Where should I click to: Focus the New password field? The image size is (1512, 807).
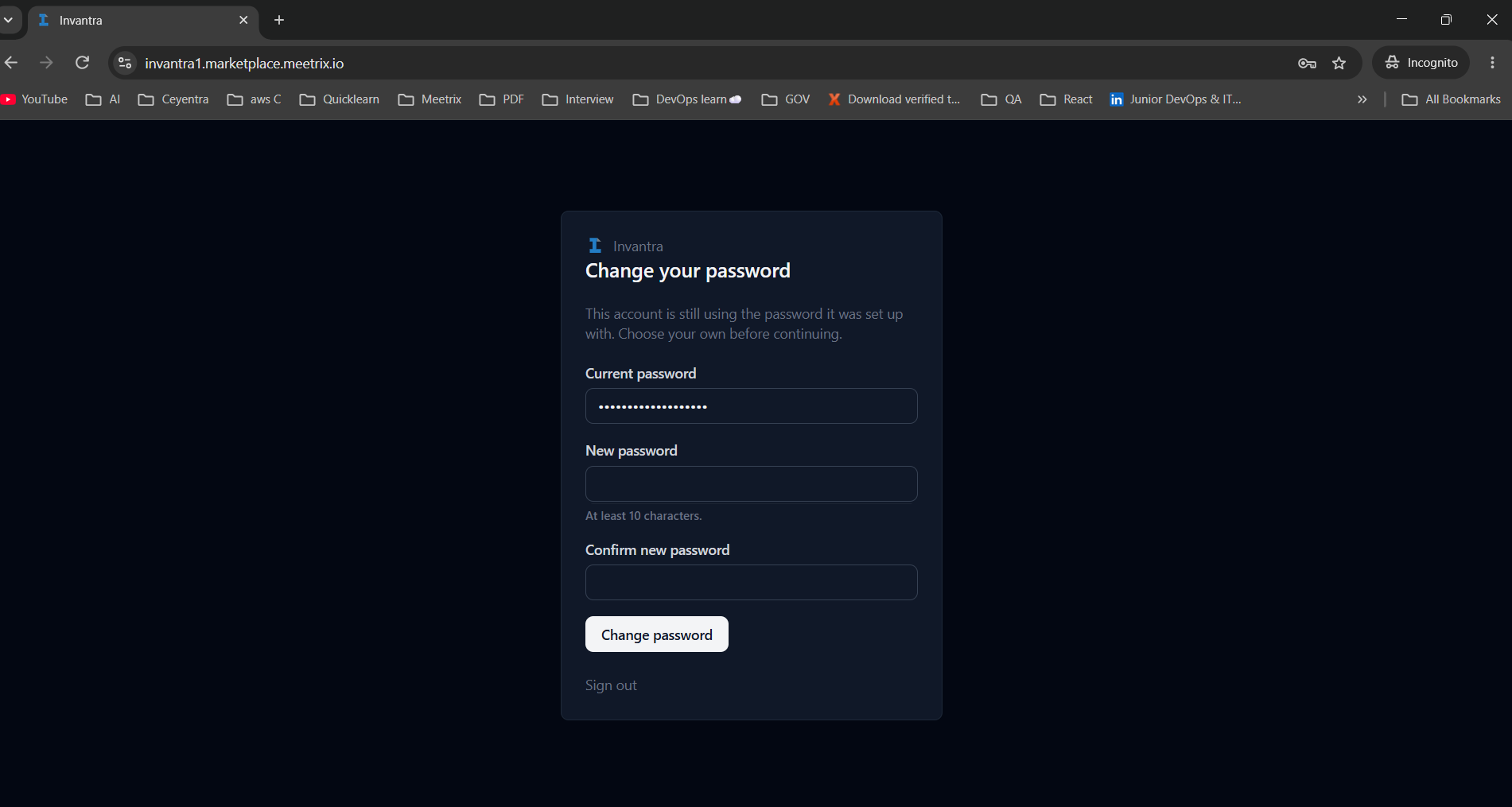click(752, 483)
